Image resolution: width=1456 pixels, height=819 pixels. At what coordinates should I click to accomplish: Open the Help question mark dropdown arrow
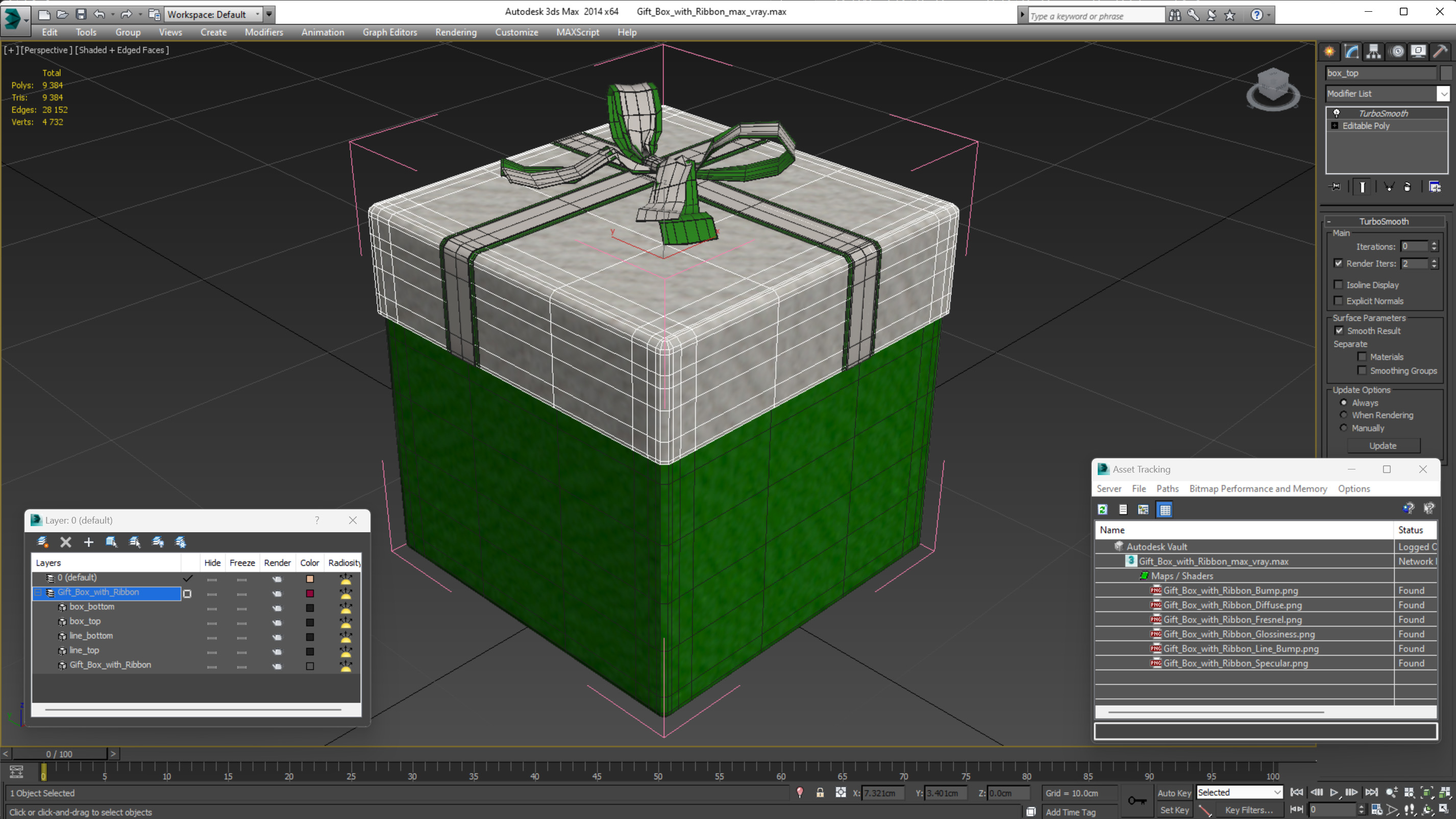click(1269, 15)
